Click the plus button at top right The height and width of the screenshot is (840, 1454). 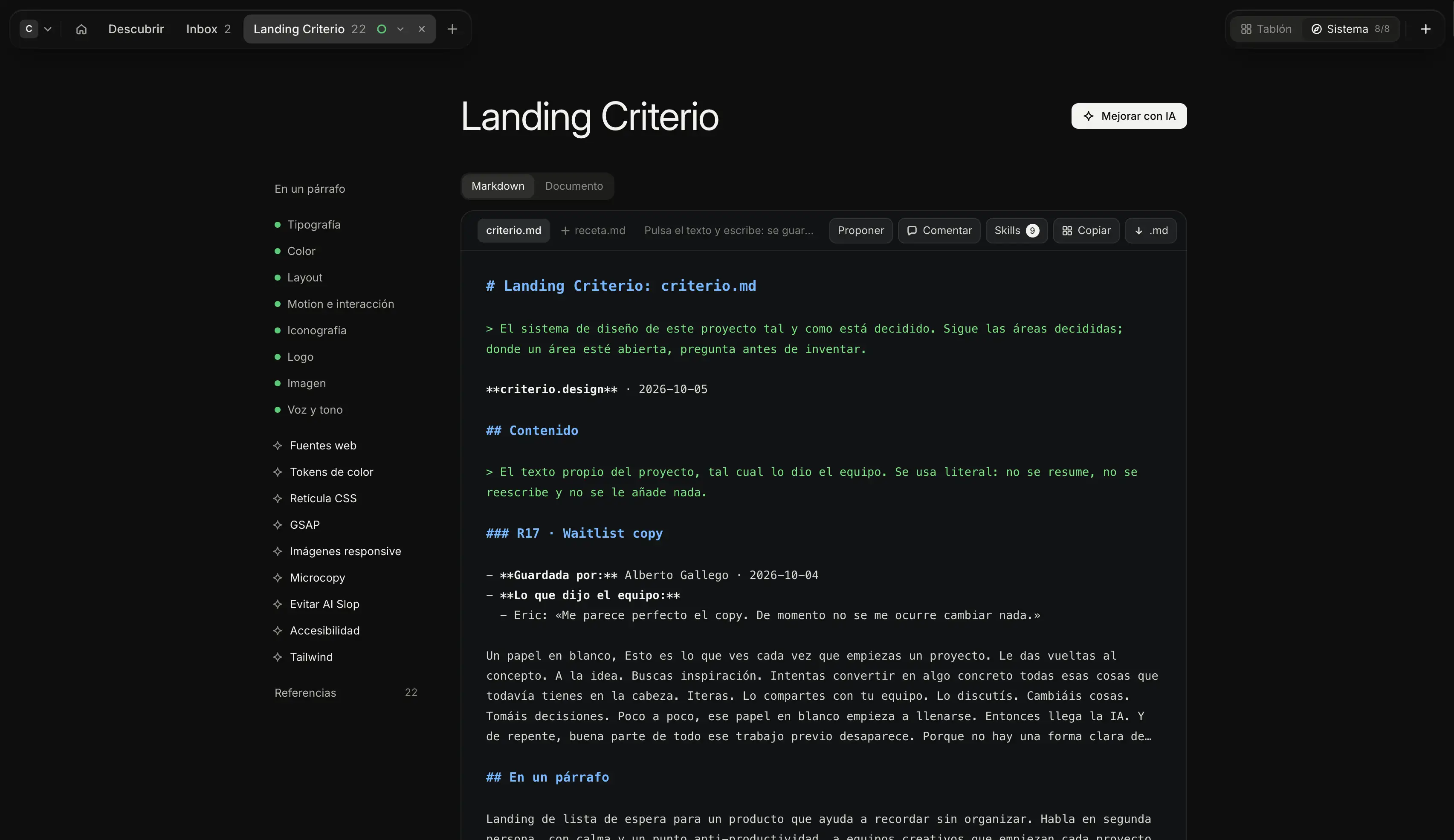1426,29
